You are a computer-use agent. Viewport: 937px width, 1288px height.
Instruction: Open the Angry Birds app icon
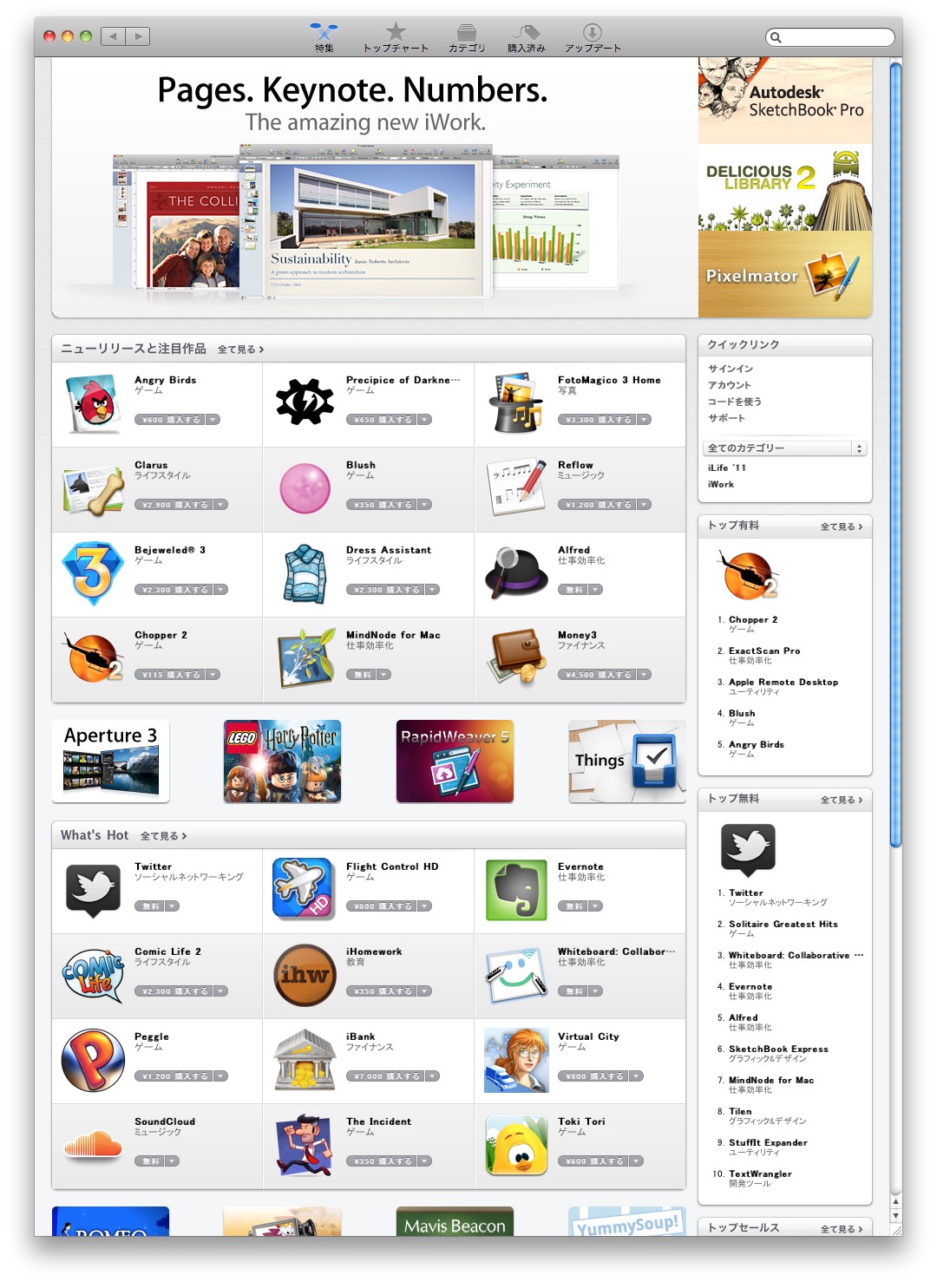[x=93, y=403]
